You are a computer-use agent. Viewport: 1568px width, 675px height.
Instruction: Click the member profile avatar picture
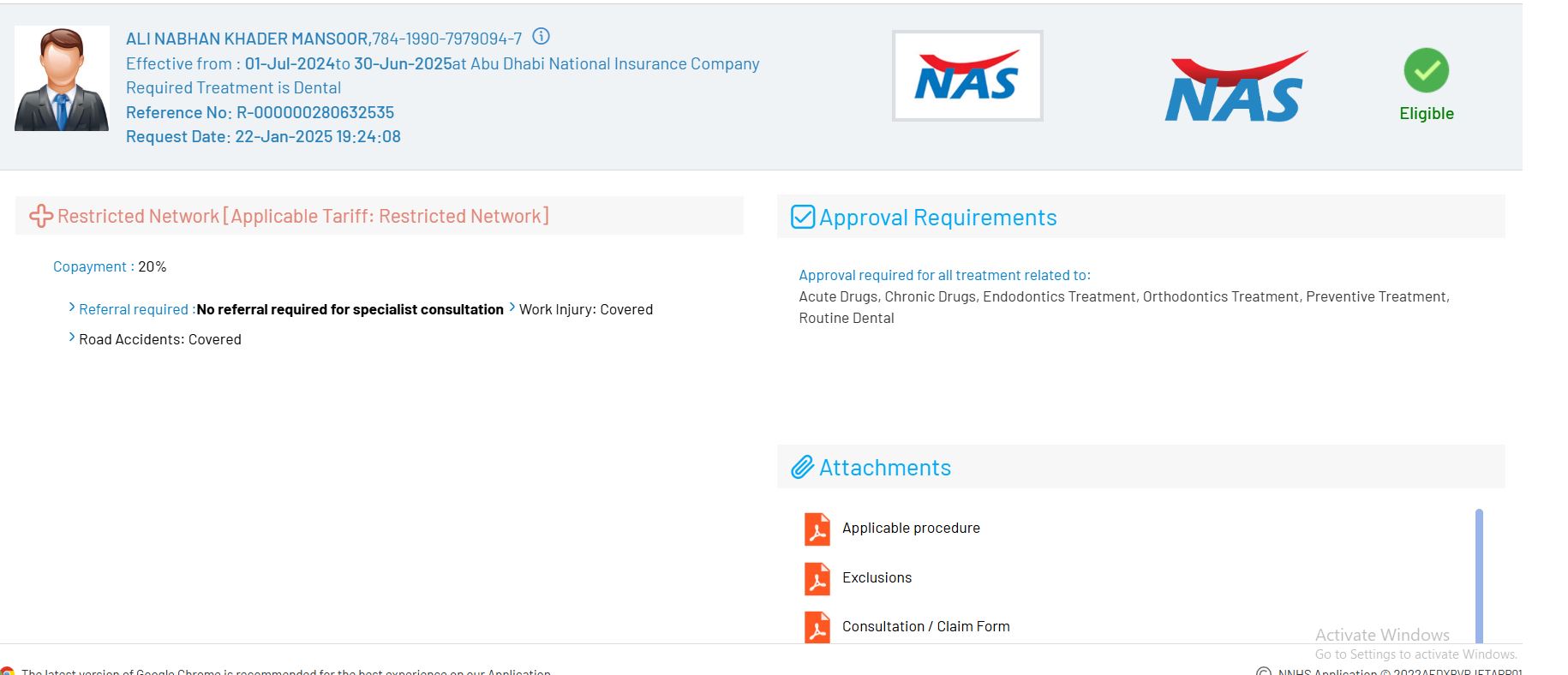click(62, 79)
